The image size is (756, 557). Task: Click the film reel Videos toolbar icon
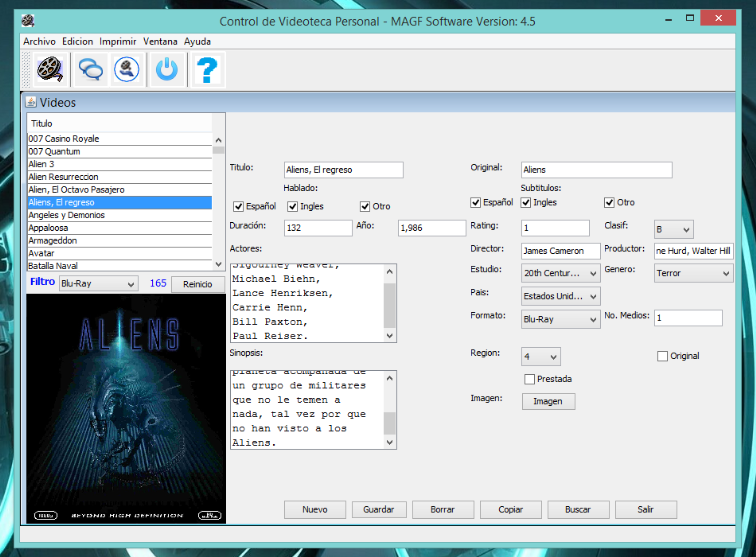pos(49,69)
